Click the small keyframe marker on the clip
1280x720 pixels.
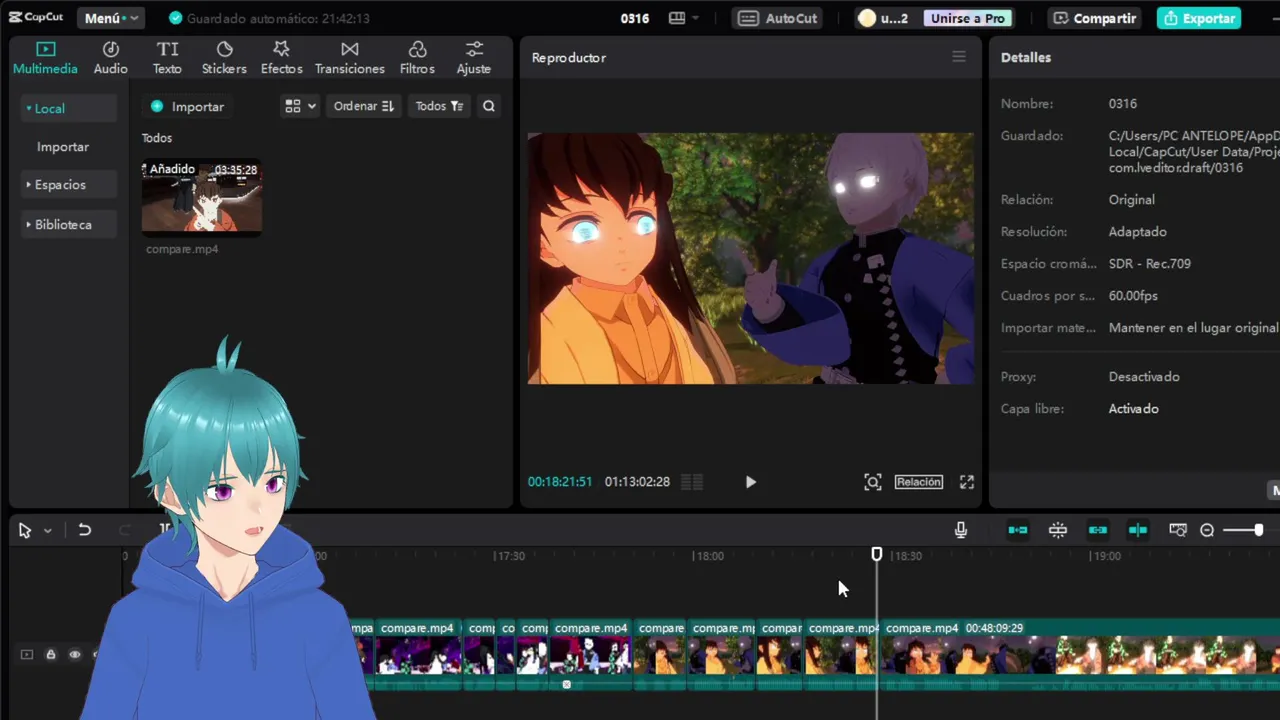click(x=566, y=685)
